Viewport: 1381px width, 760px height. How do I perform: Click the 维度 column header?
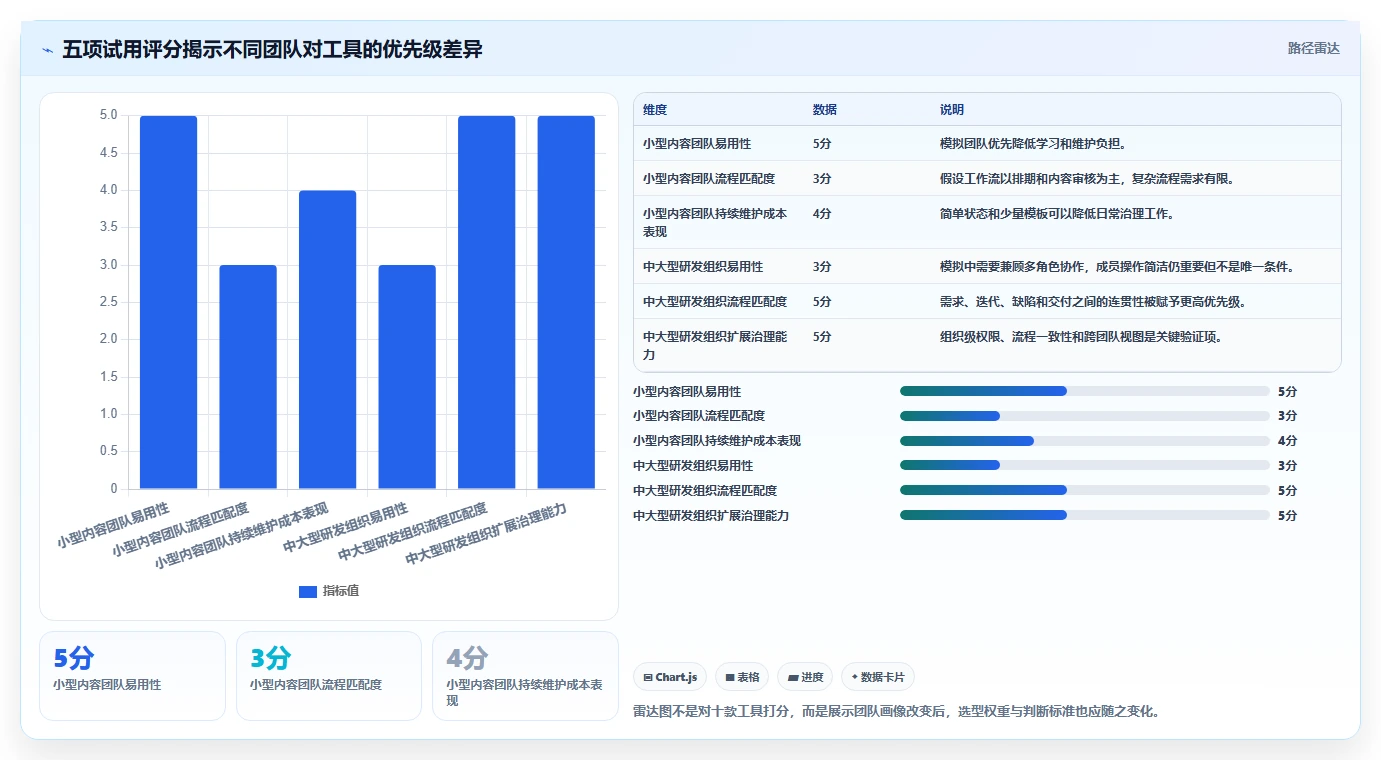pyautogui.click(x=655, y=109)
